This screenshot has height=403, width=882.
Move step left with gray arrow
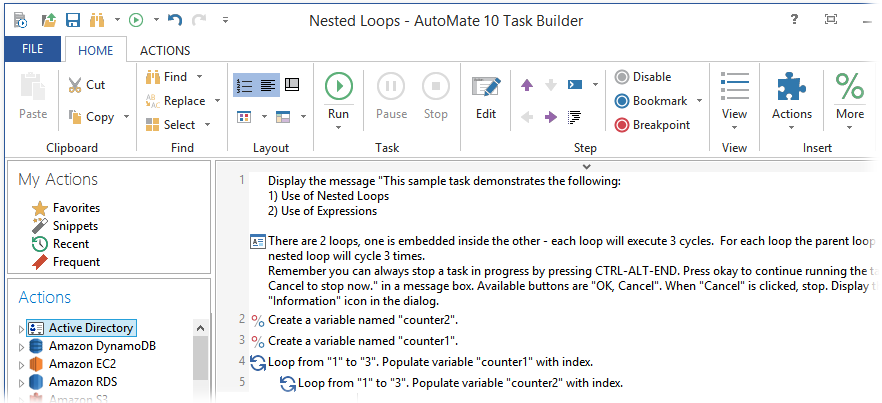(526, 117)
